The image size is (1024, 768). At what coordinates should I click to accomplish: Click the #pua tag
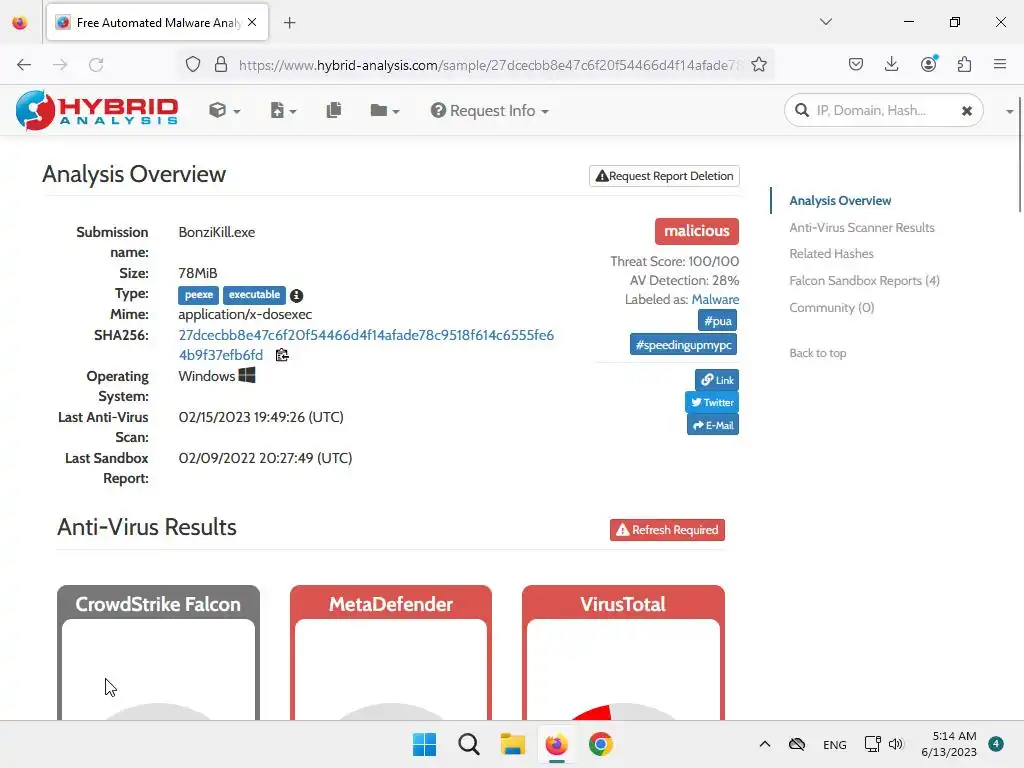point(718,321)
